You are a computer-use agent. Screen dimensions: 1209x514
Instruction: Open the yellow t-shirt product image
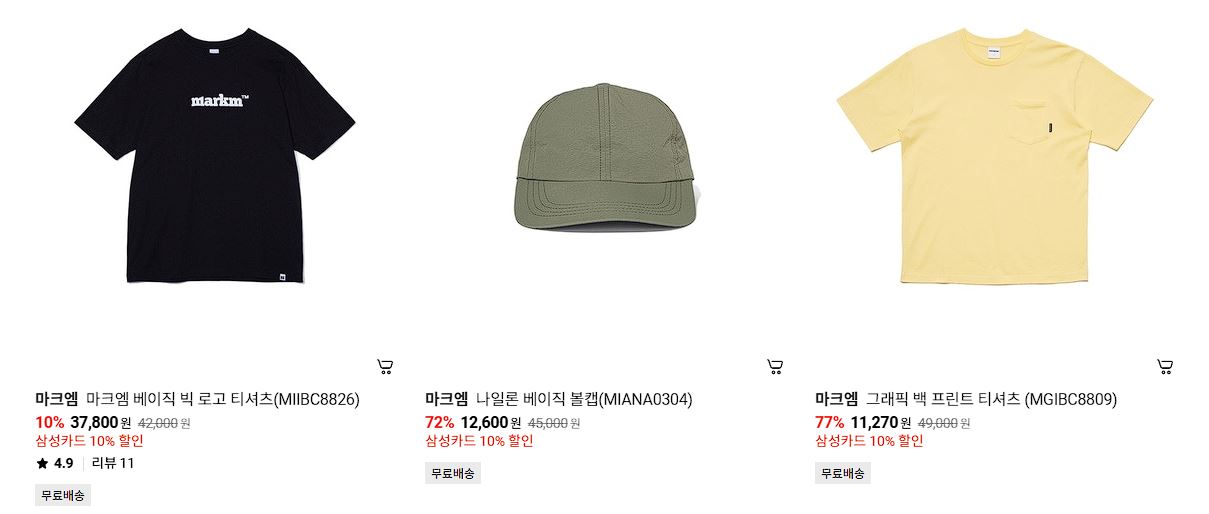(994, 156)
